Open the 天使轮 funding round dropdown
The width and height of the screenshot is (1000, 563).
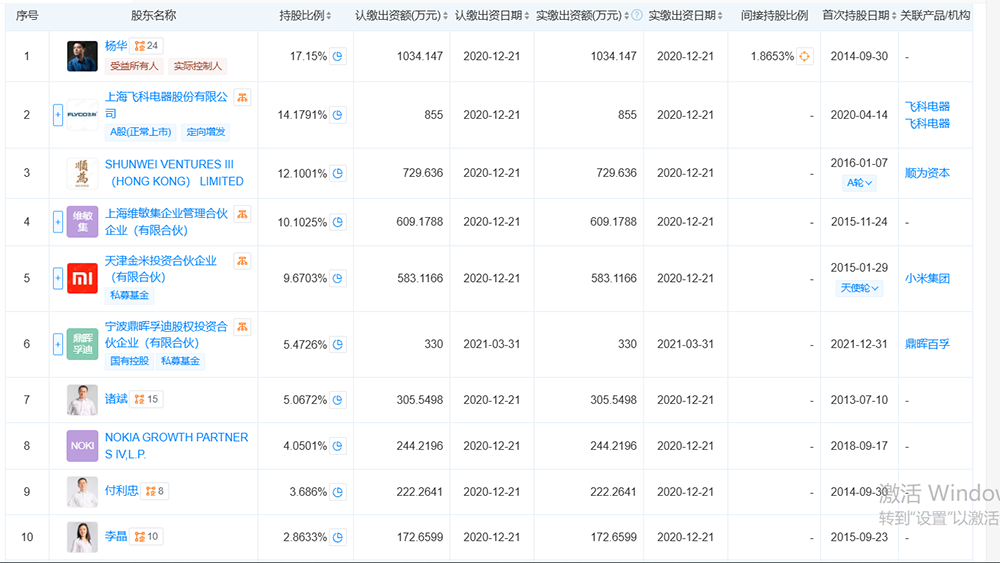tap(860, 288)
